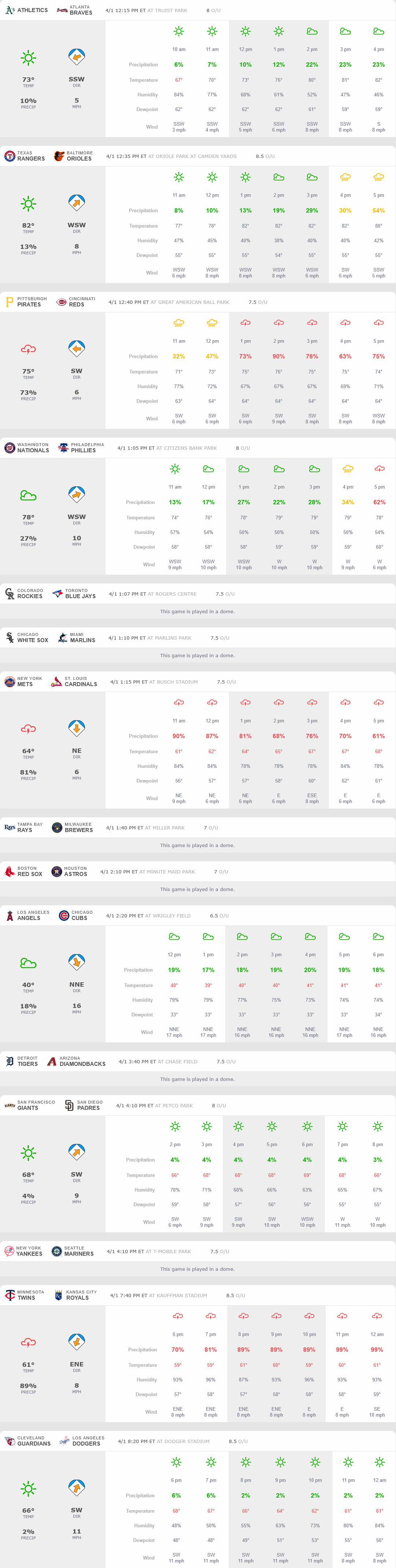Click the Chicago Cubs logo
Viewport: 396px width, 1568px height.
click(x=64, y=916)
